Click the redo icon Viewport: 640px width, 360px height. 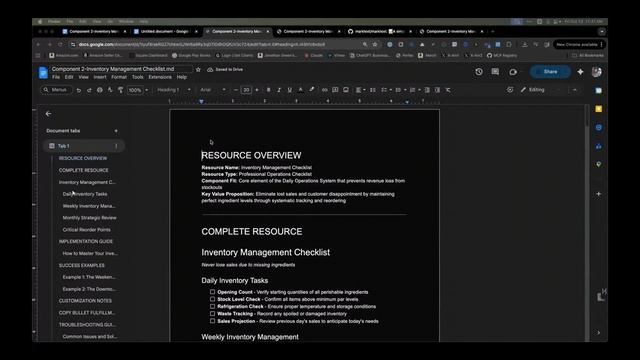[89, 90]
